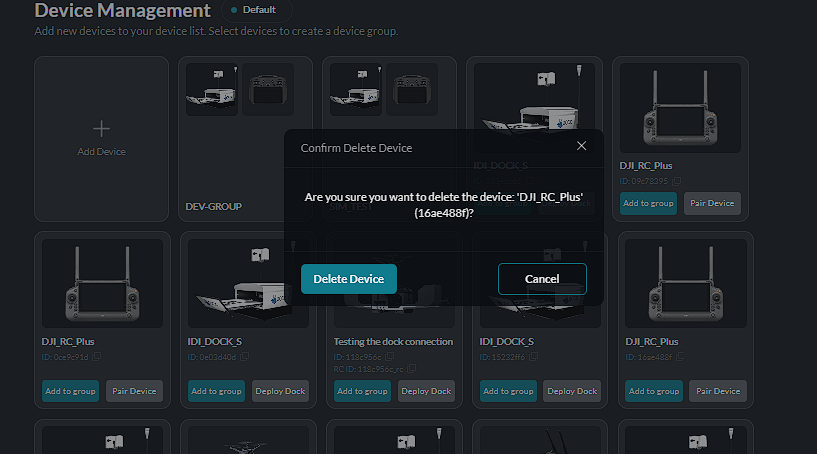Select controller thumbnail in SIM_TEST card
Image resolution: width=817 pixels, height=454 pixels.
pyautogui.click(x=412, y=89)
